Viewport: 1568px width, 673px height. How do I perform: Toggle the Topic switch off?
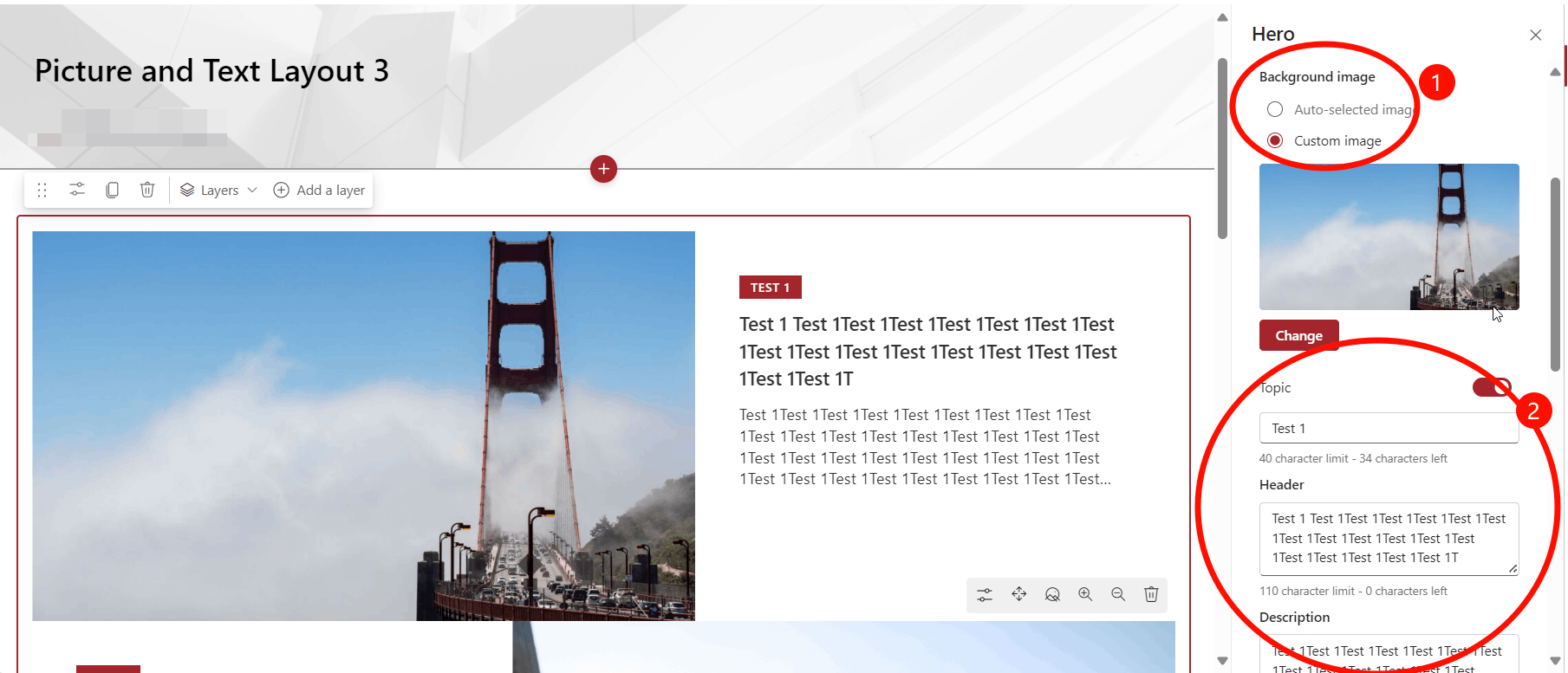1492,387
